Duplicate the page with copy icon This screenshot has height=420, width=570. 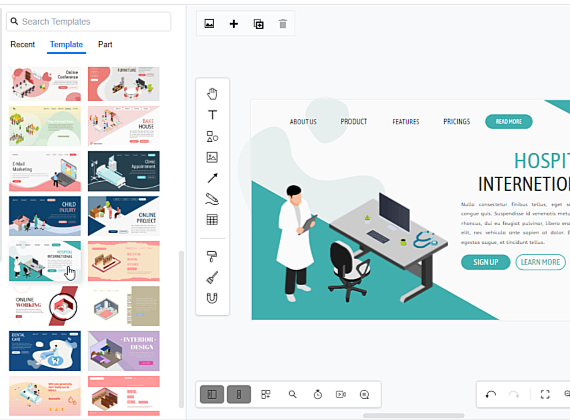258,24
